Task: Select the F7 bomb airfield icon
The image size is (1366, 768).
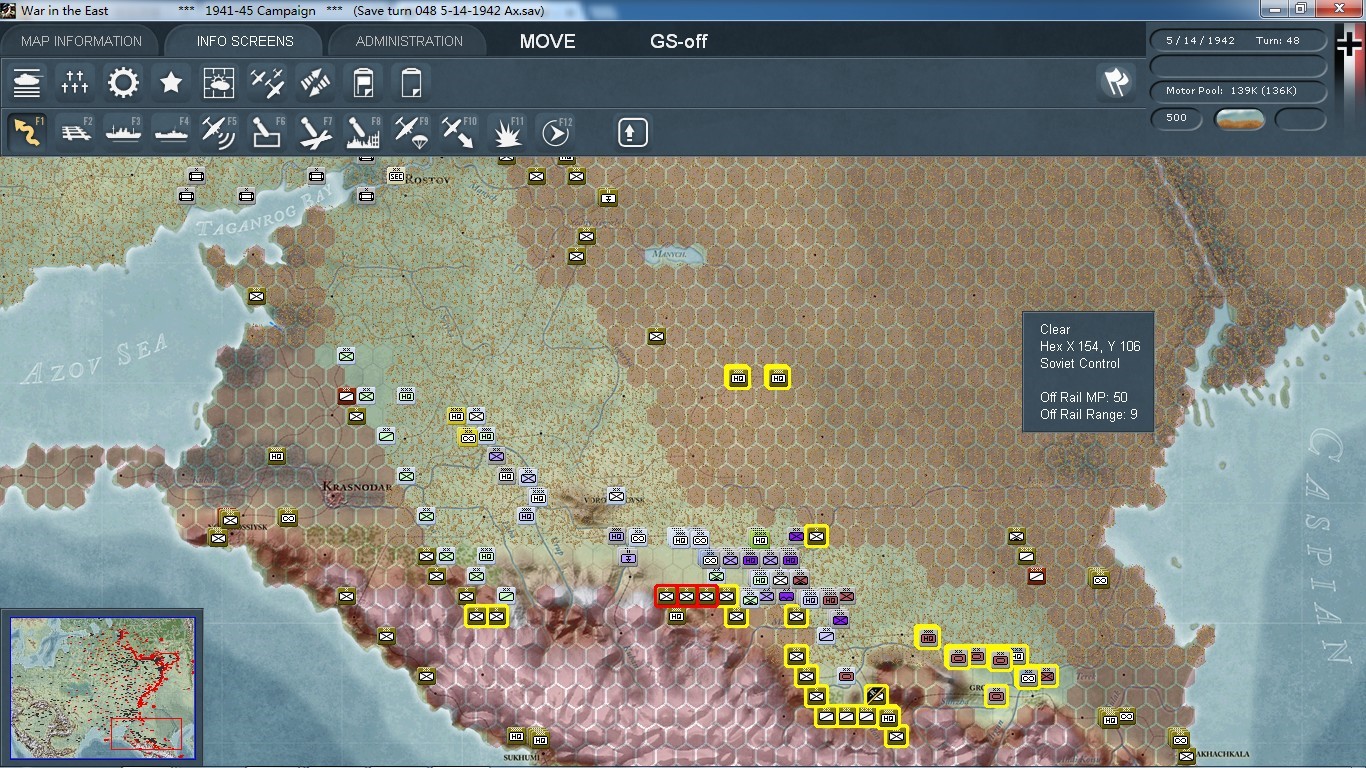Action: point(315,131)
